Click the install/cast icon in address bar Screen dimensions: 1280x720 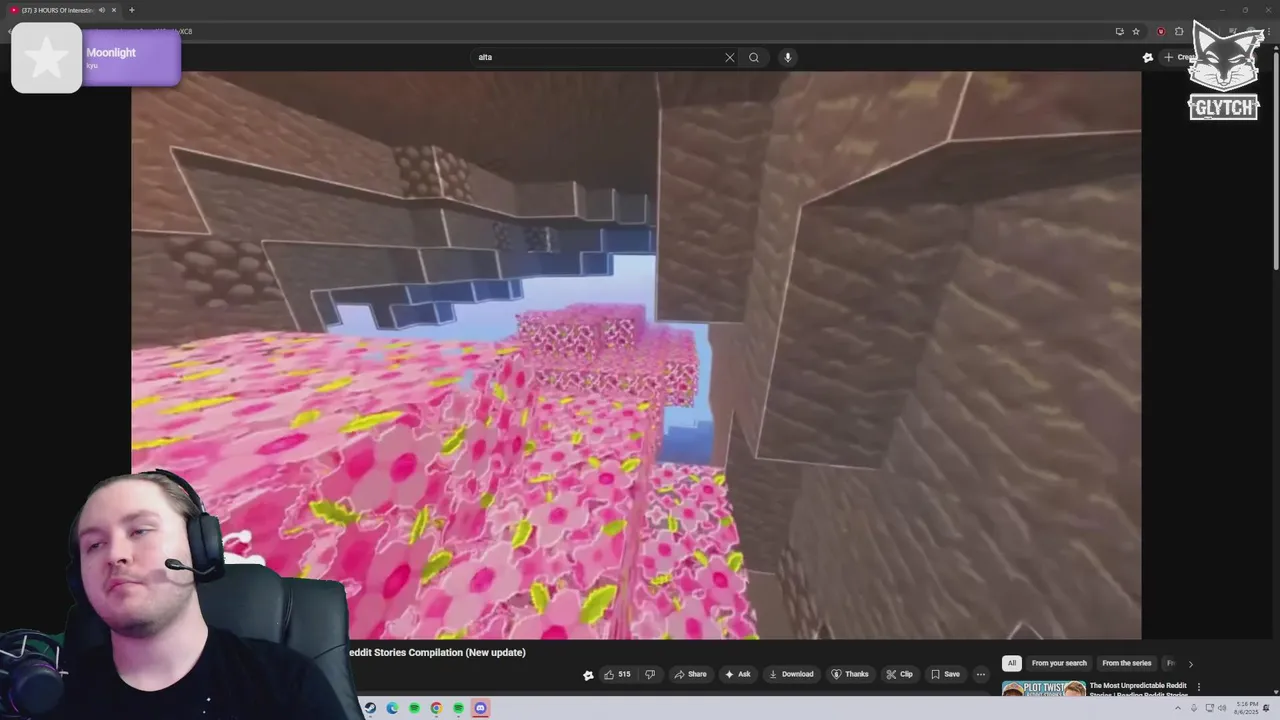click(1119, 31)
